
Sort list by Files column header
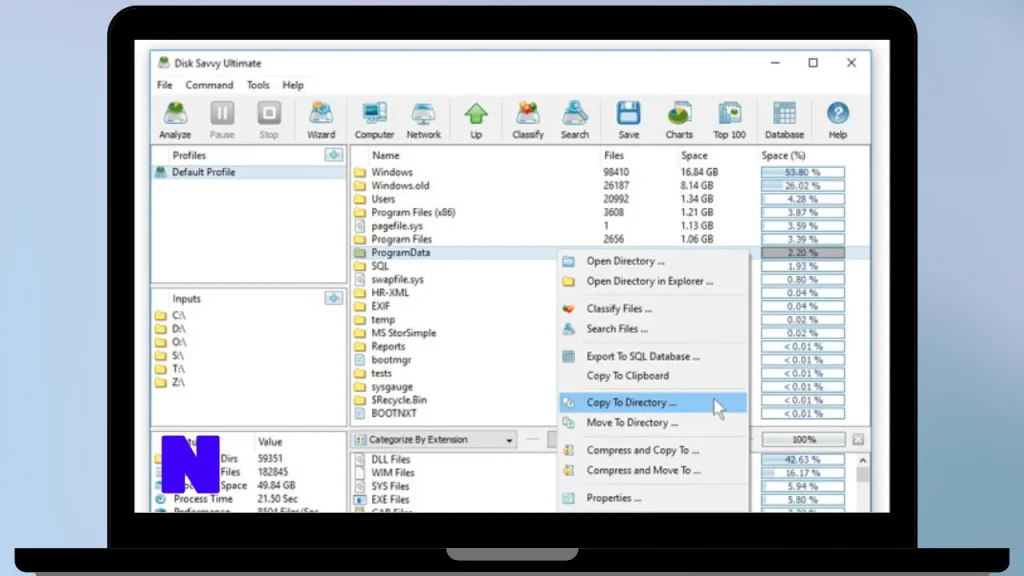[614, 155]
